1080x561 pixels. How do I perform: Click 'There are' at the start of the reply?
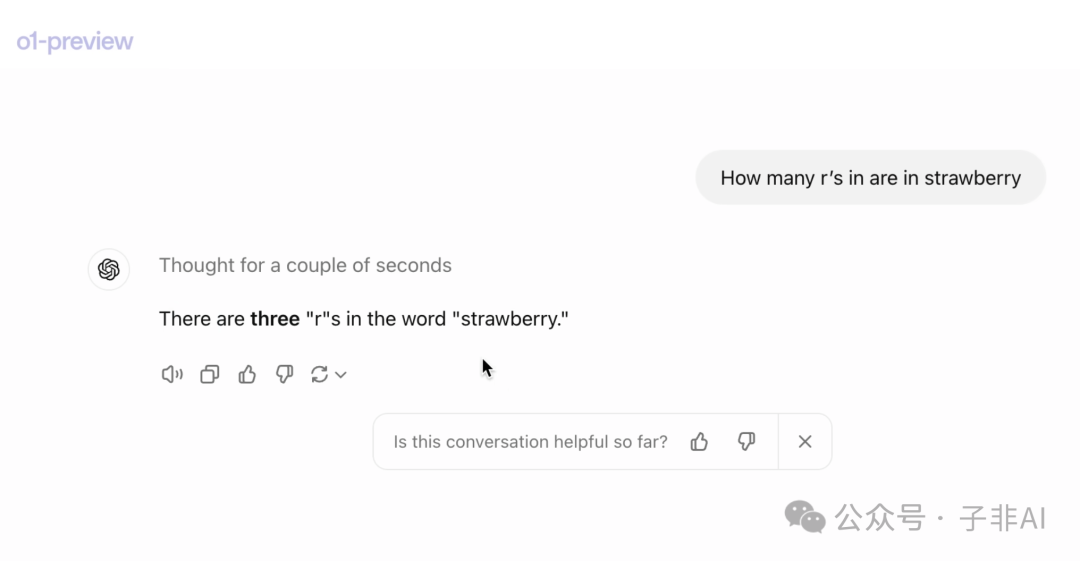point(202,319)
